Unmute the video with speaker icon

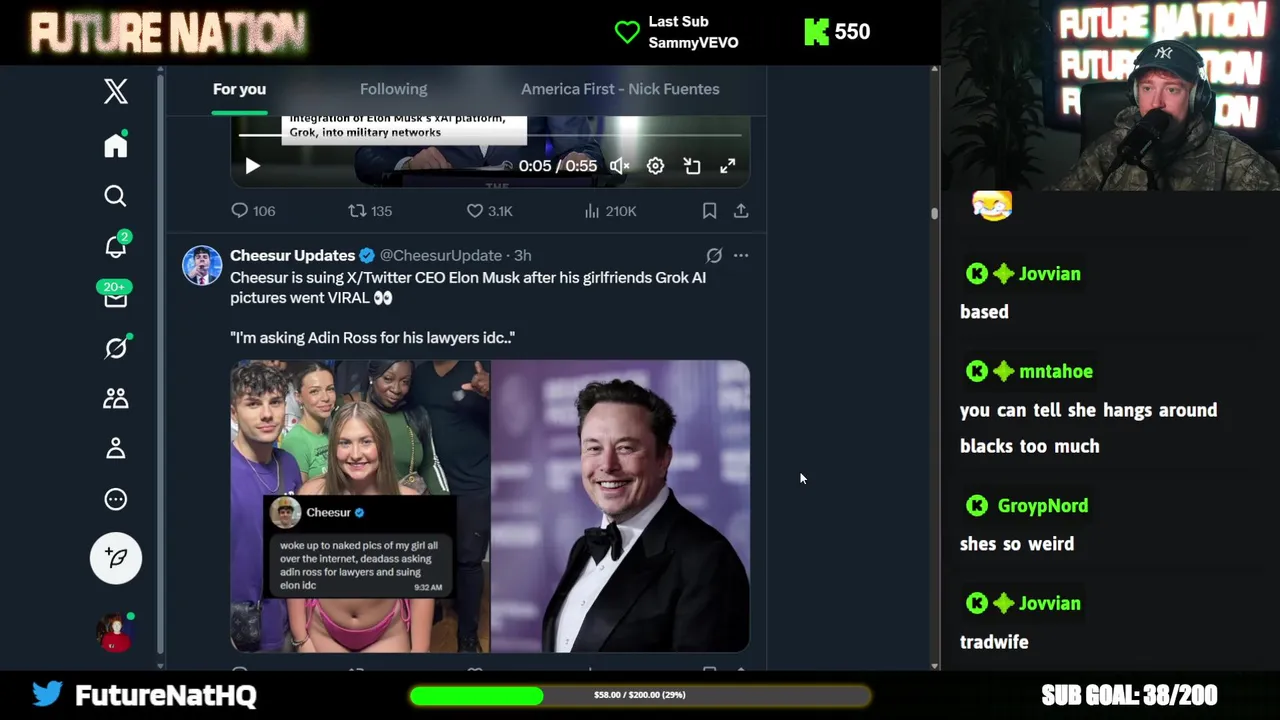coord(620,166)
